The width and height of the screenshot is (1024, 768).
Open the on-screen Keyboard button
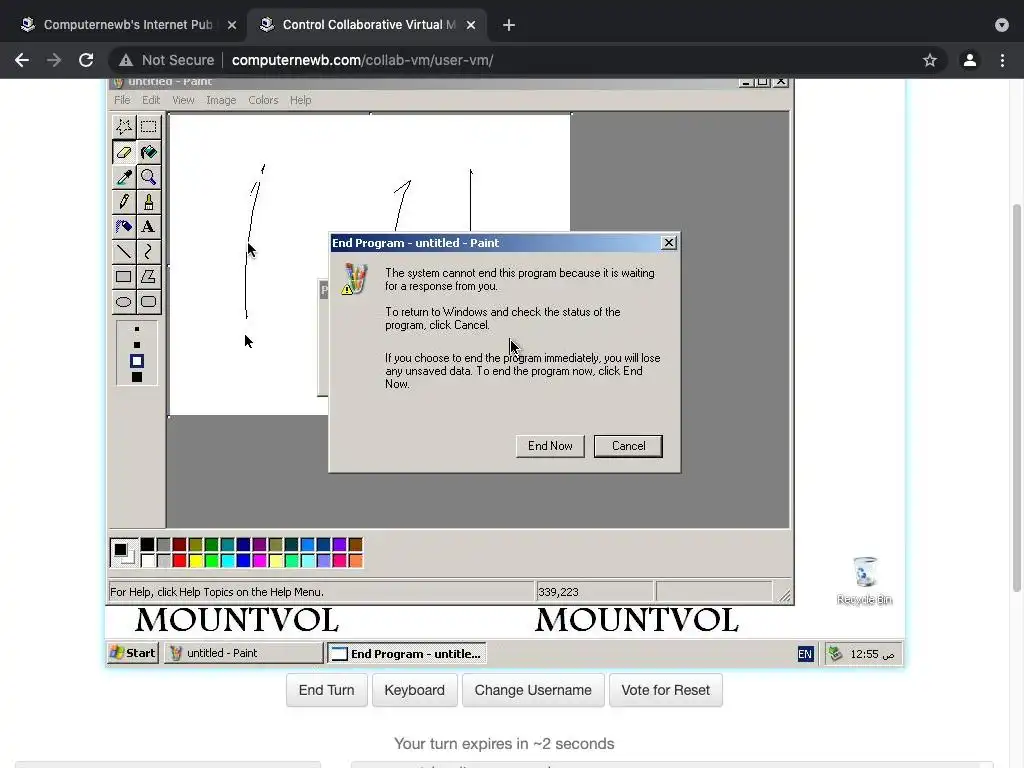click(x=415, y=690)
